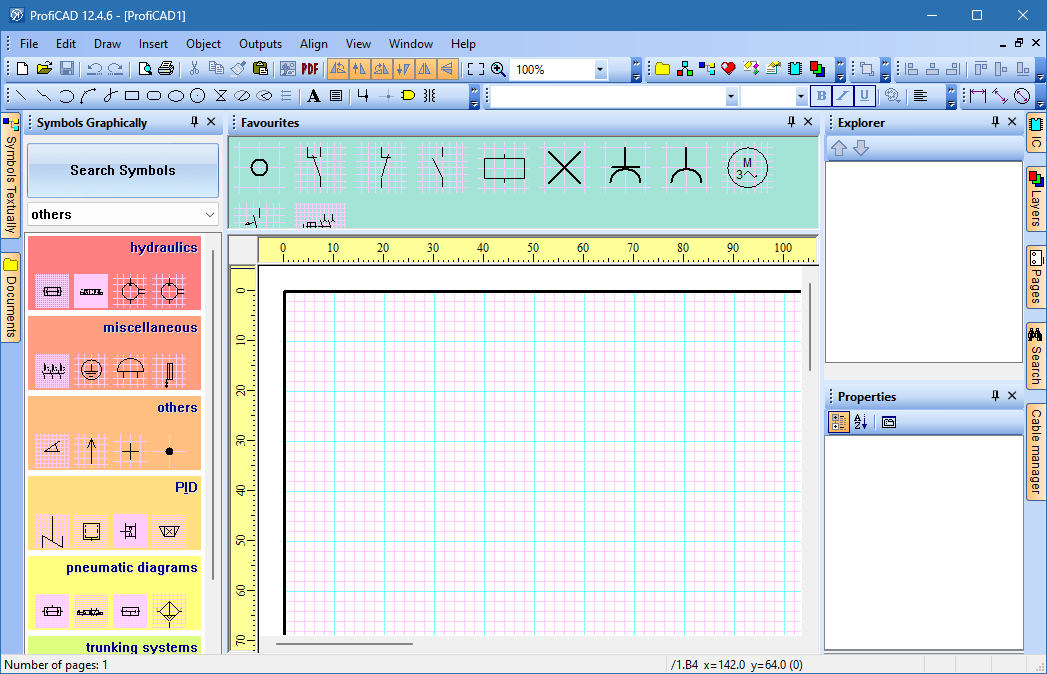The image size is (1047, 674).
Task: Add the motor symbol from Favourites
Action: point(746,168)
